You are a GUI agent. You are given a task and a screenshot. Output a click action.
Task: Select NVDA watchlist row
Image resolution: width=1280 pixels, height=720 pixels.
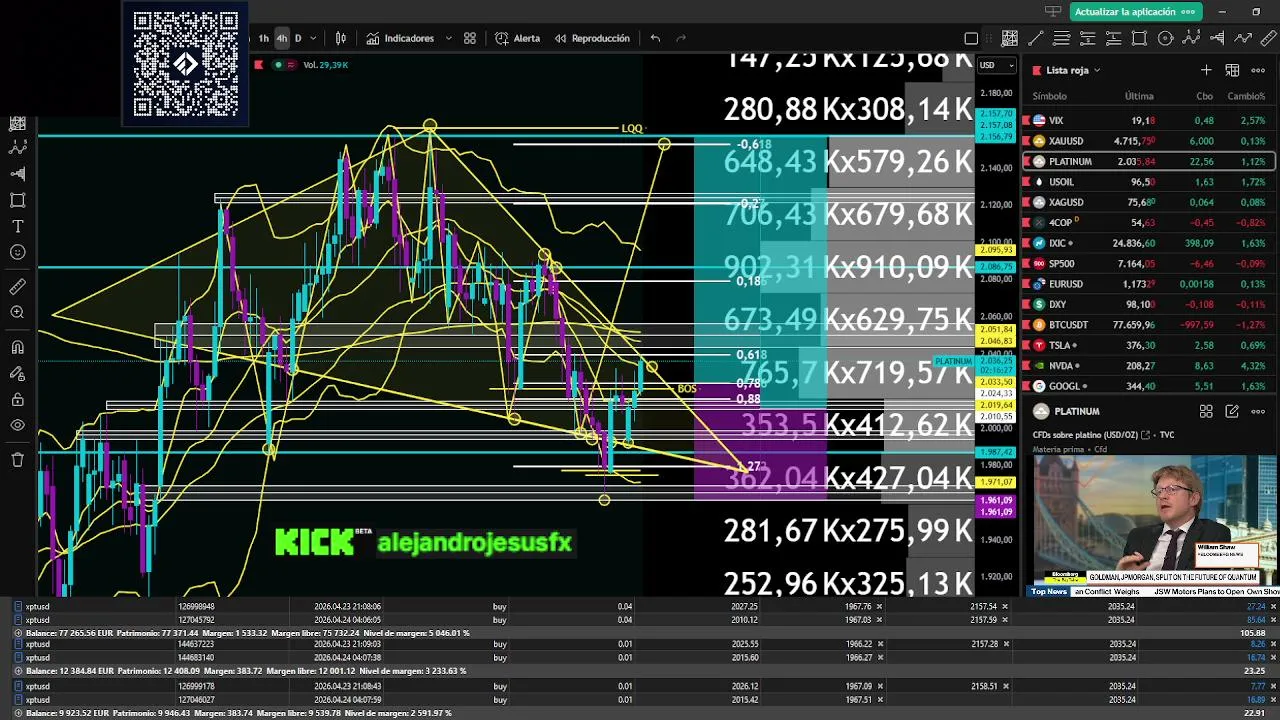click(x=1147, y=366)
